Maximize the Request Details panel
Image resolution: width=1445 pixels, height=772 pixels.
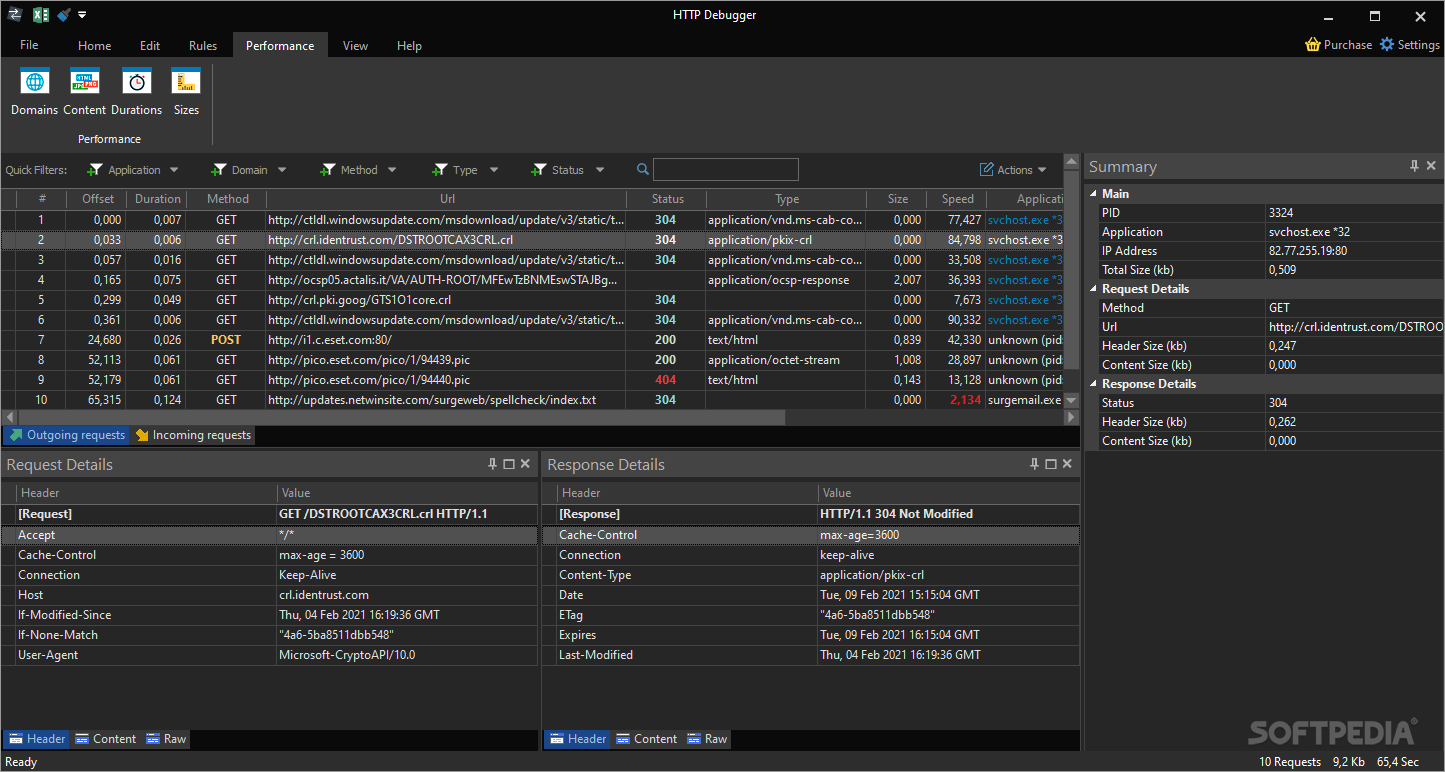[509, 464]
